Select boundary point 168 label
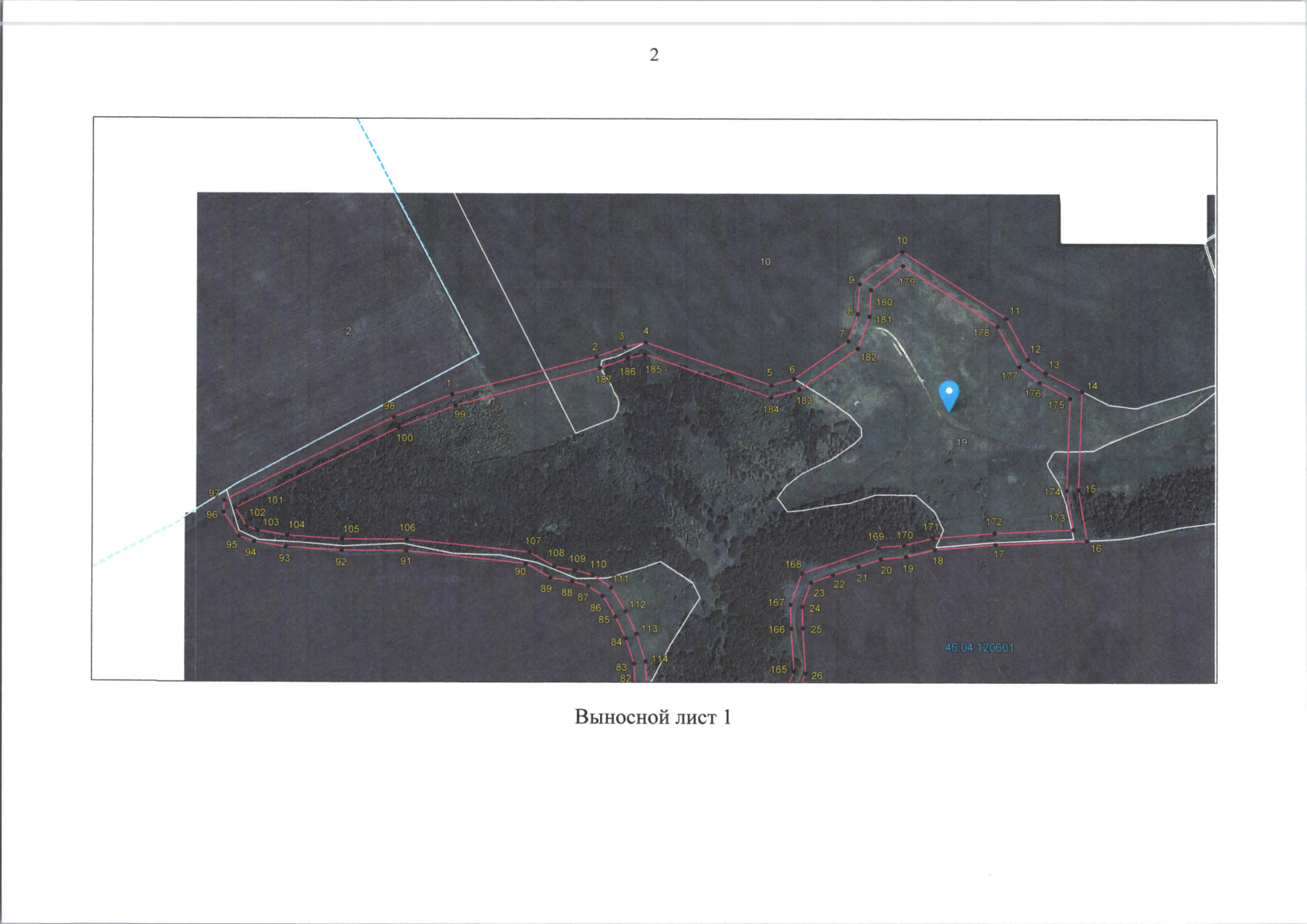 coord(793,564)
